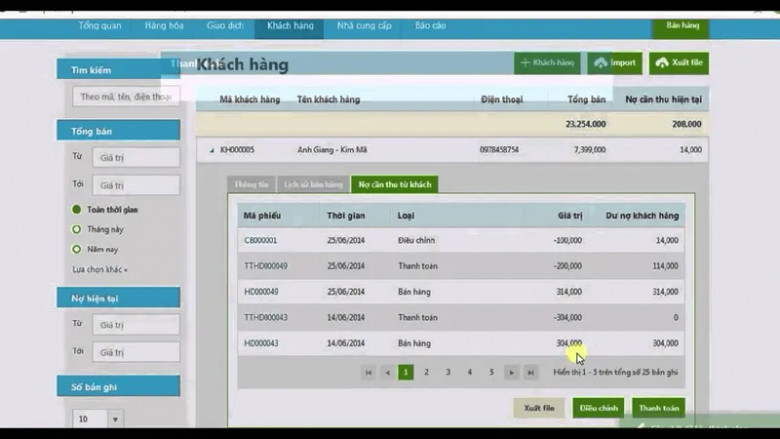Collapse the KH000005 customer row

click(x=211, y=150)
